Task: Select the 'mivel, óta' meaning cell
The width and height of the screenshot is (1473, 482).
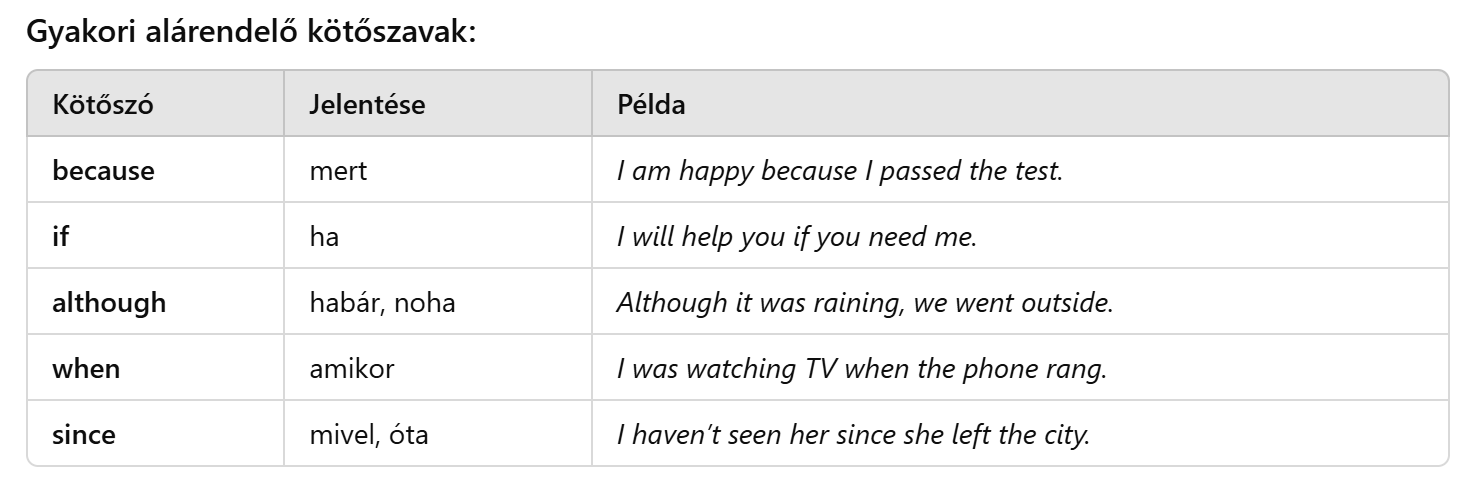Action: click(369, 435)
